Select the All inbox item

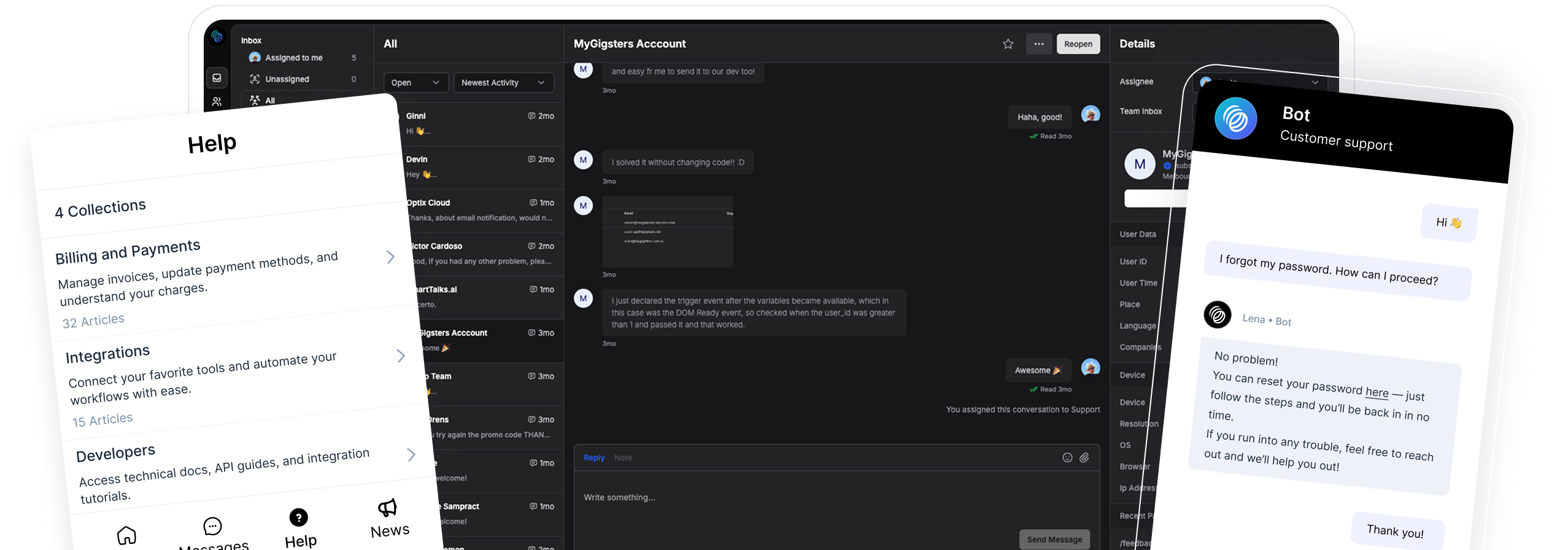point(302,100)
